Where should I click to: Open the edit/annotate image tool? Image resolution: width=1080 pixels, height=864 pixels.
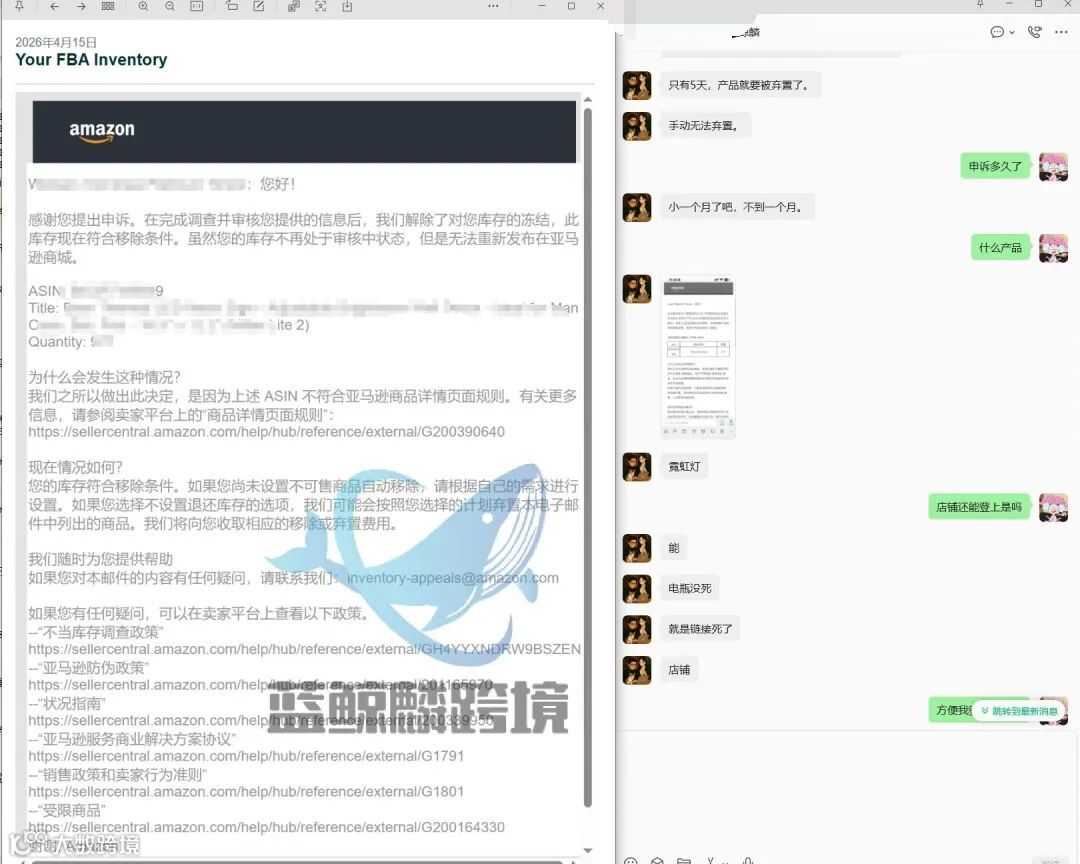coord(259,6)
